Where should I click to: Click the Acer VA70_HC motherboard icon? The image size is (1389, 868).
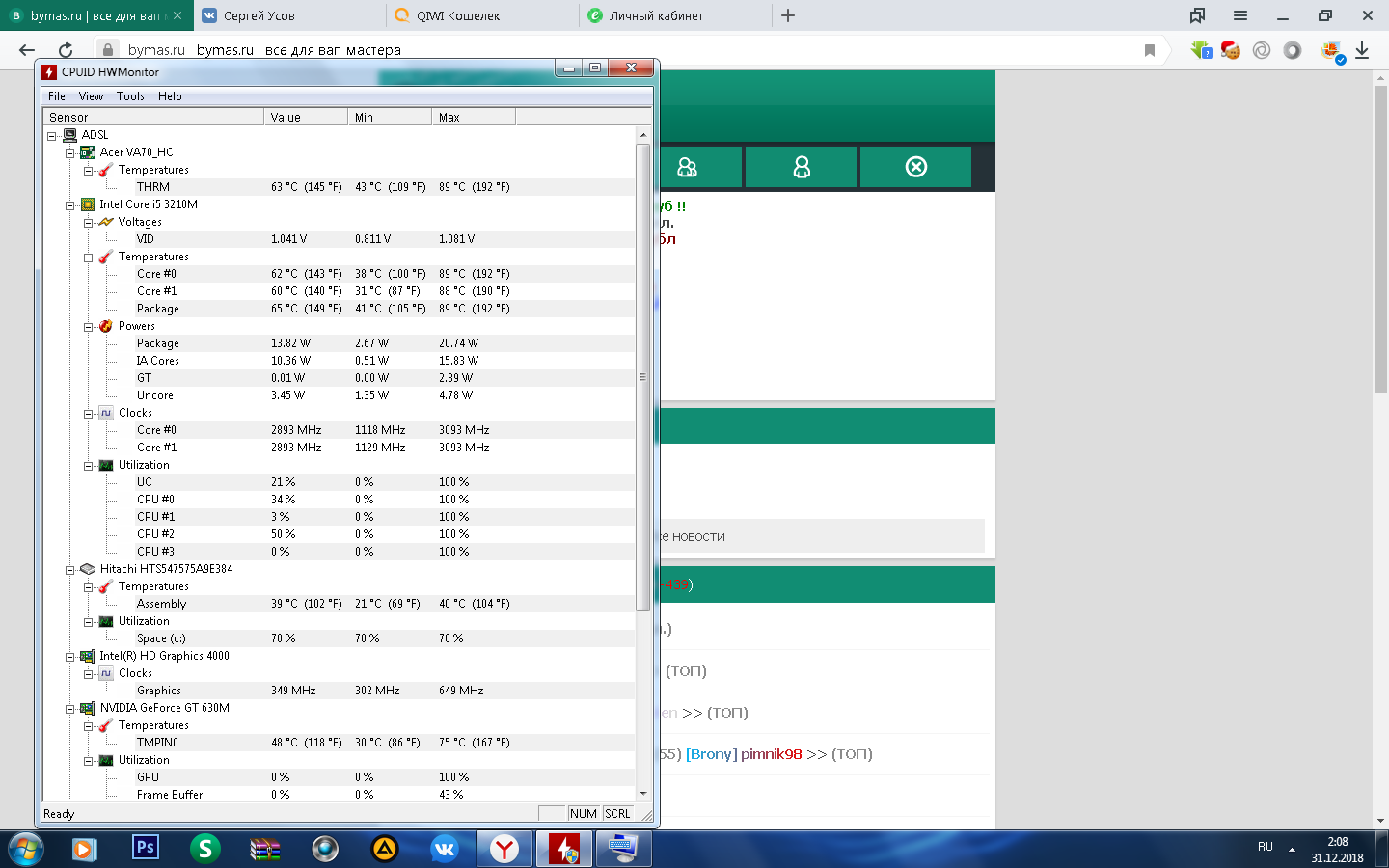88,152
